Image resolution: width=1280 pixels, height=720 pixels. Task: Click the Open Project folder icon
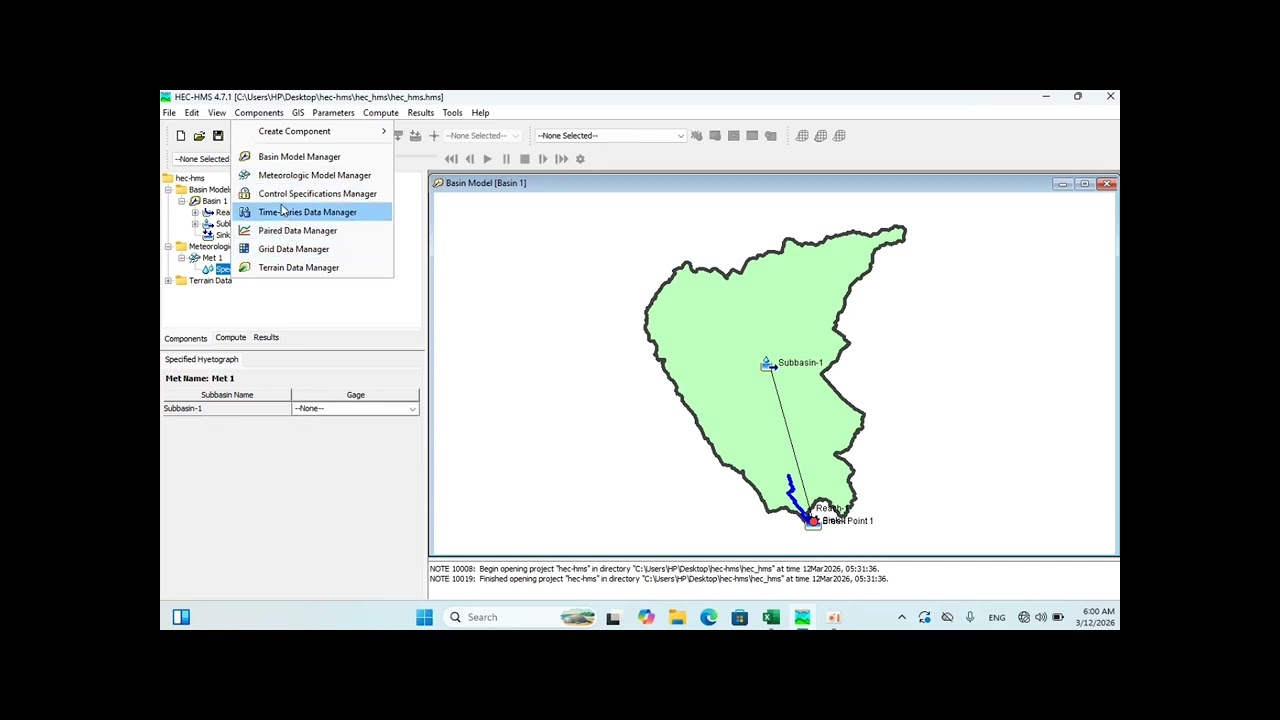click(x=199, y=136)
